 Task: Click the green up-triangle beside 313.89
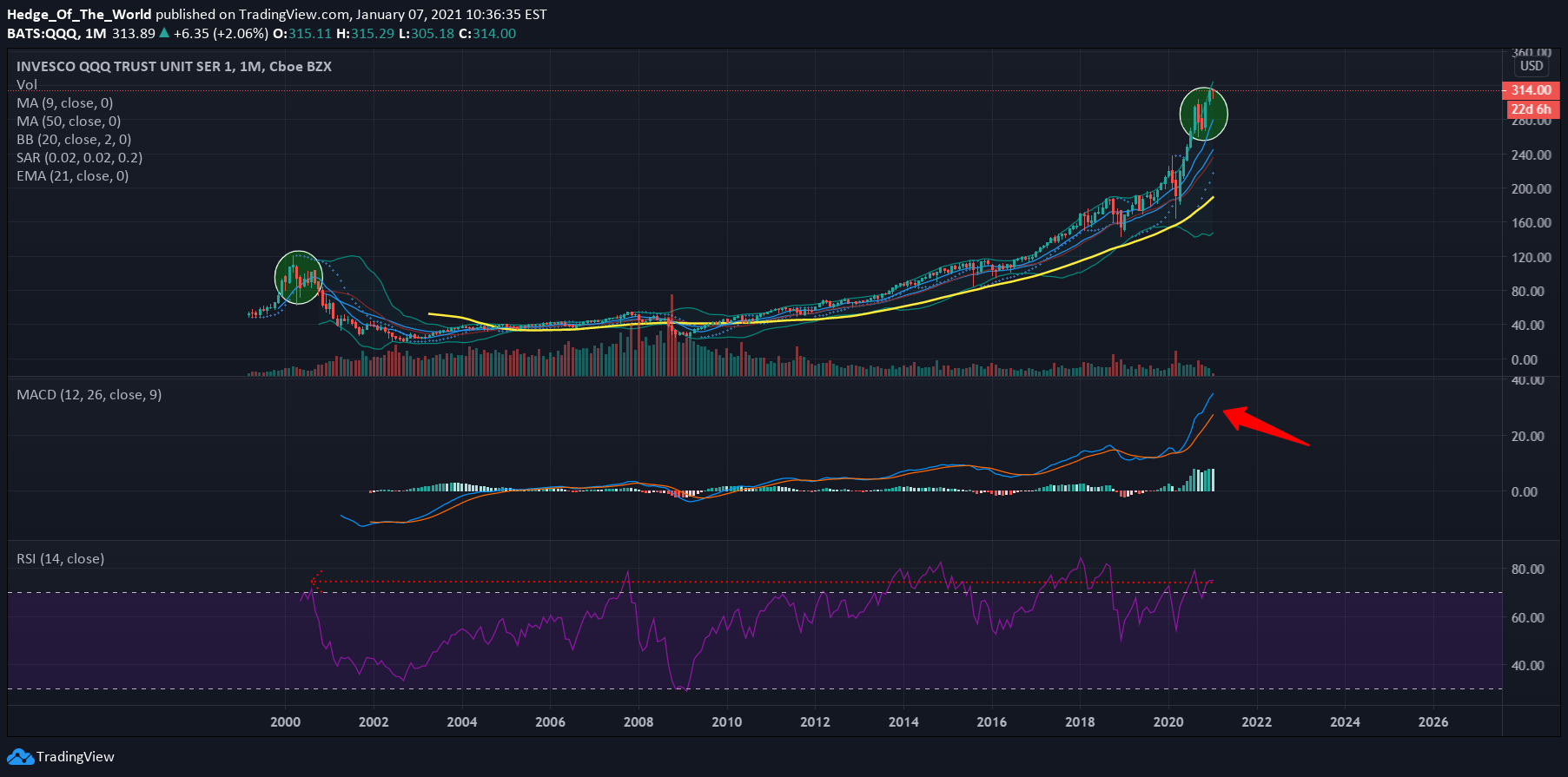pyautogui.click(x=164, y=34)
